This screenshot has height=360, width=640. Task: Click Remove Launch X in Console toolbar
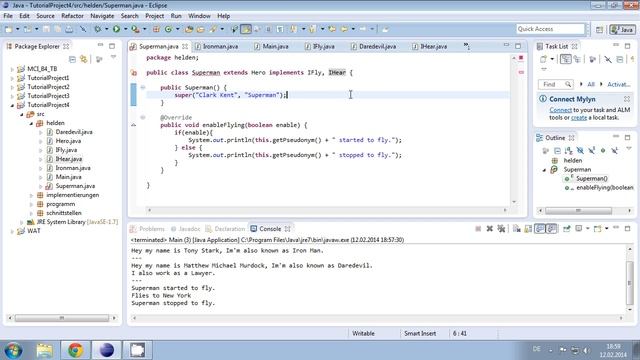(489, 229)
